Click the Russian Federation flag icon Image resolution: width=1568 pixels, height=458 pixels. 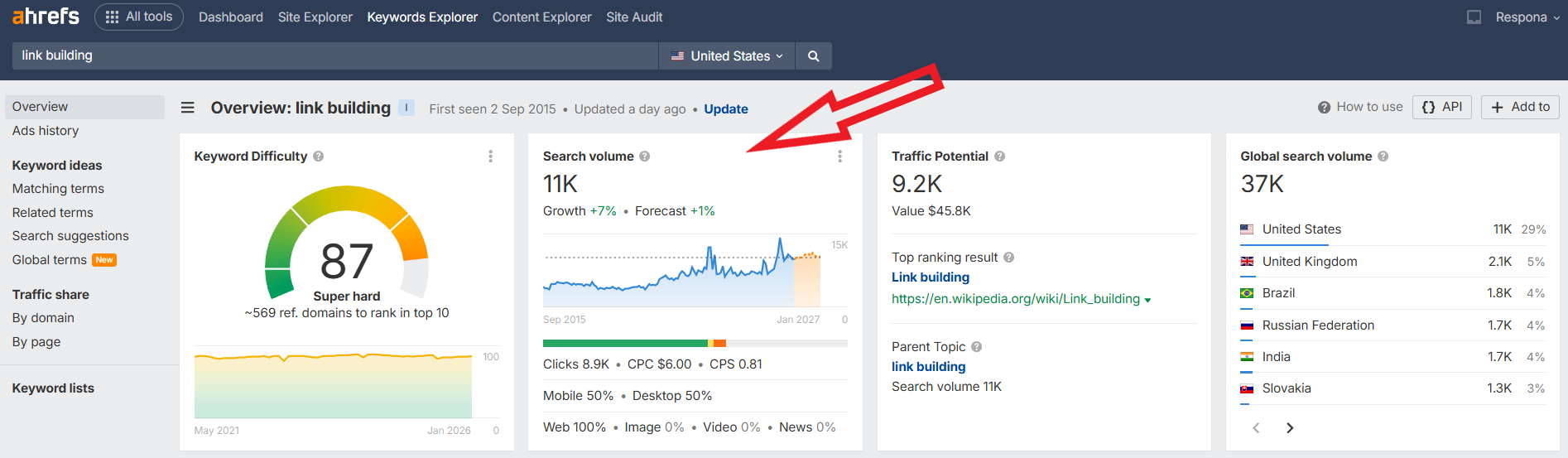coord(1247,325)
